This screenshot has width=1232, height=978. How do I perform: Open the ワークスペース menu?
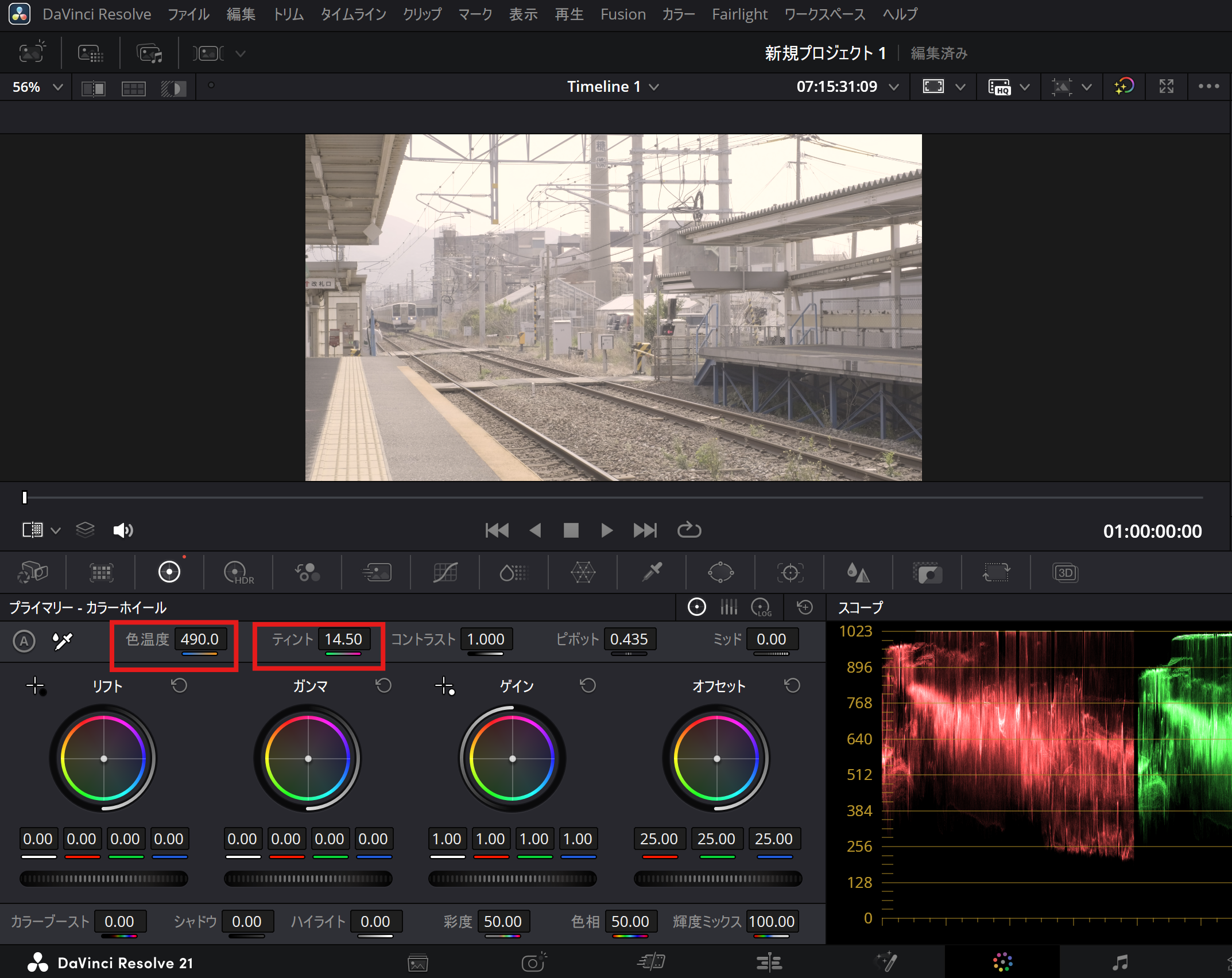pos(825,14)
